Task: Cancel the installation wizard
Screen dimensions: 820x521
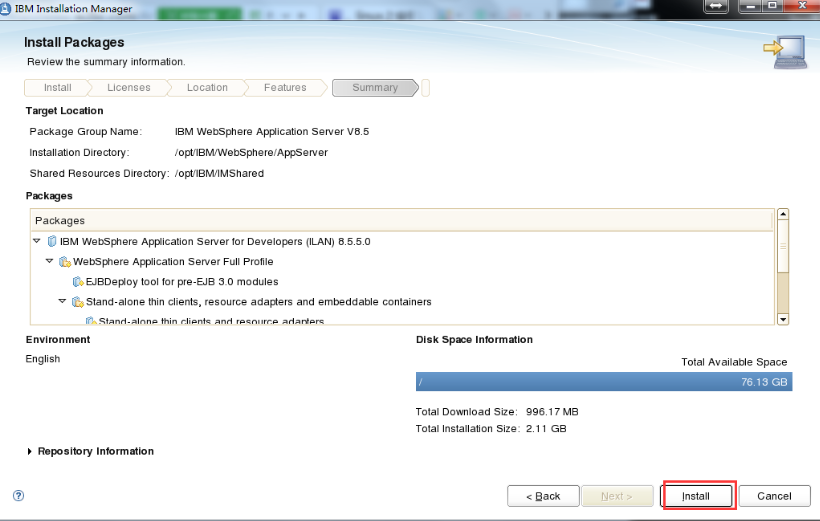Action: [x=775, y=496]
